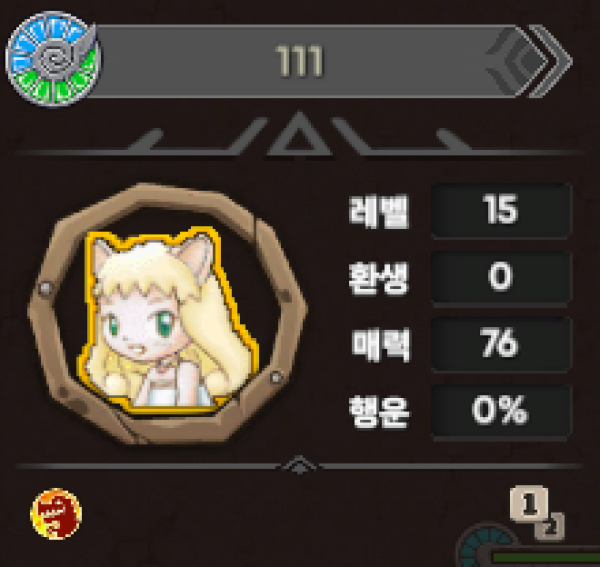Screen dimensions: 600x567
Task: Select the 환생 value box showing 0
Action: point(501,278)
